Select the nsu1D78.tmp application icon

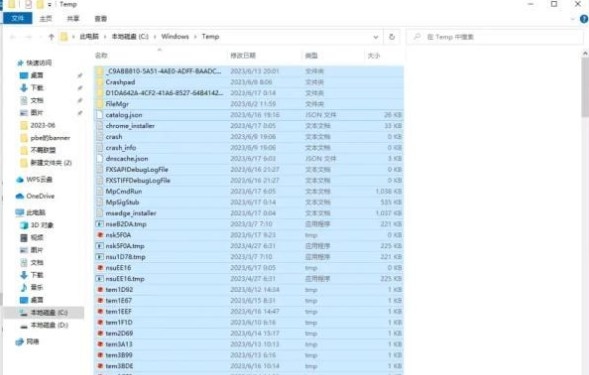coord(100,257)
